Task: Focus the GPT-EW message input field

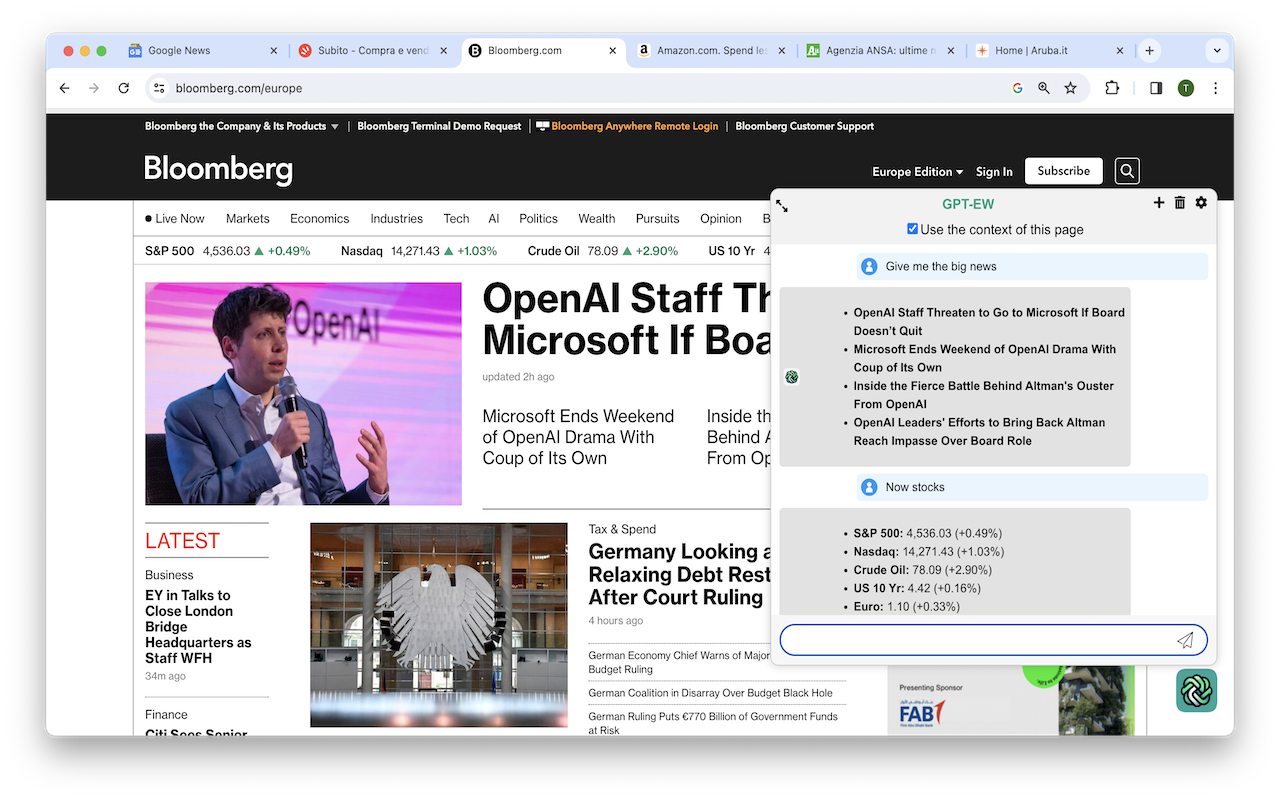Action: (994, 640)
